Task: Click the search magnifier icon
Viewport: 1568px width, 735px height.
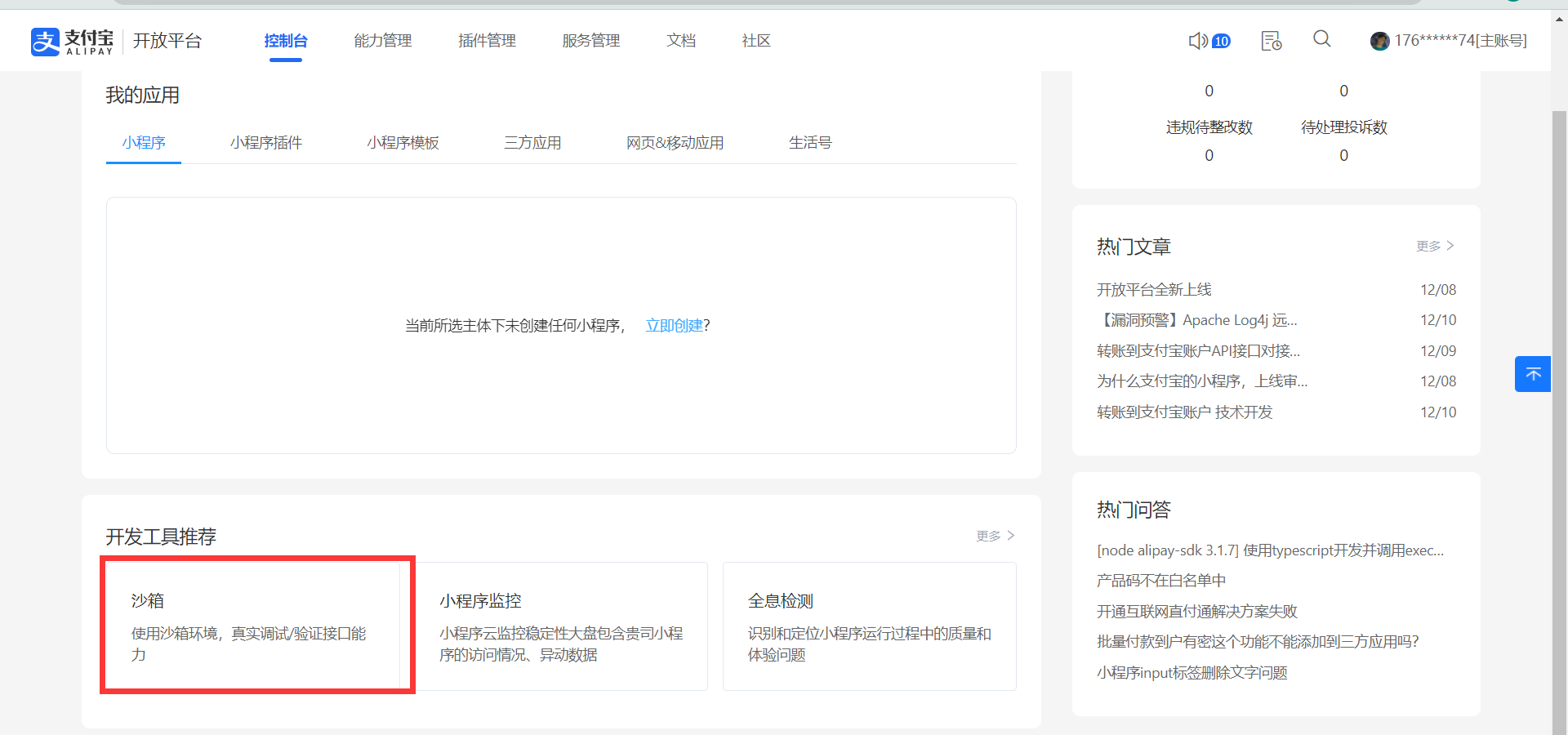Action: tap(1322, 39)
